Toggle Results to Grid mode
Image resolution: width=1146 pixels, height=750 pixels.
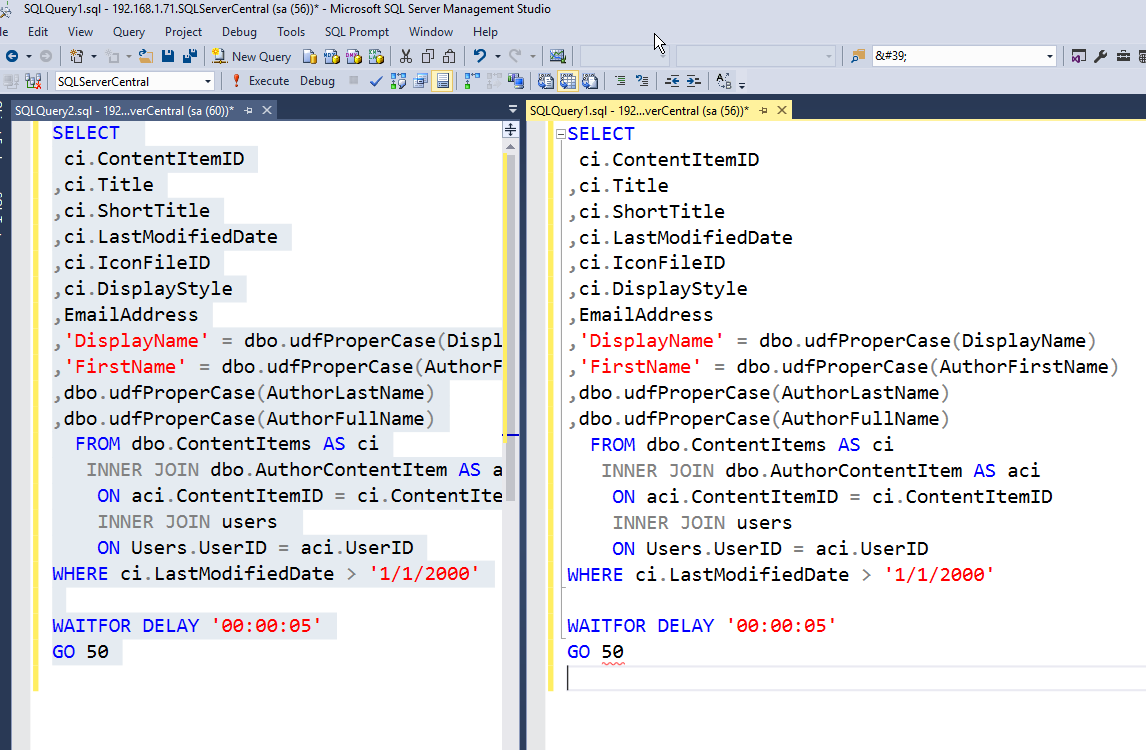point(568,81)
